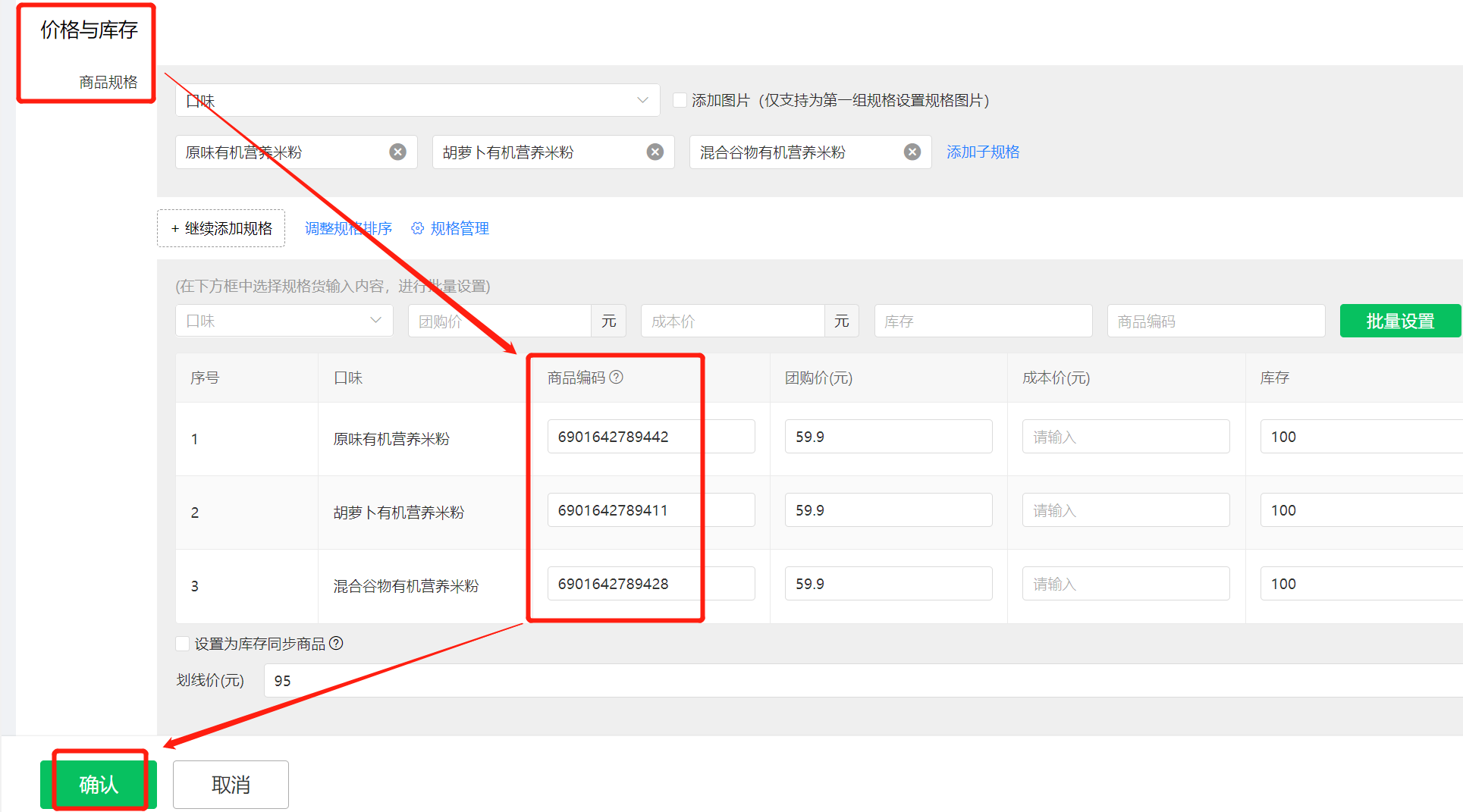Remove the 胡萝卜有机营养米粉 spec tag
This screenshot has height=812, width=1463.
tap(655, 152)
